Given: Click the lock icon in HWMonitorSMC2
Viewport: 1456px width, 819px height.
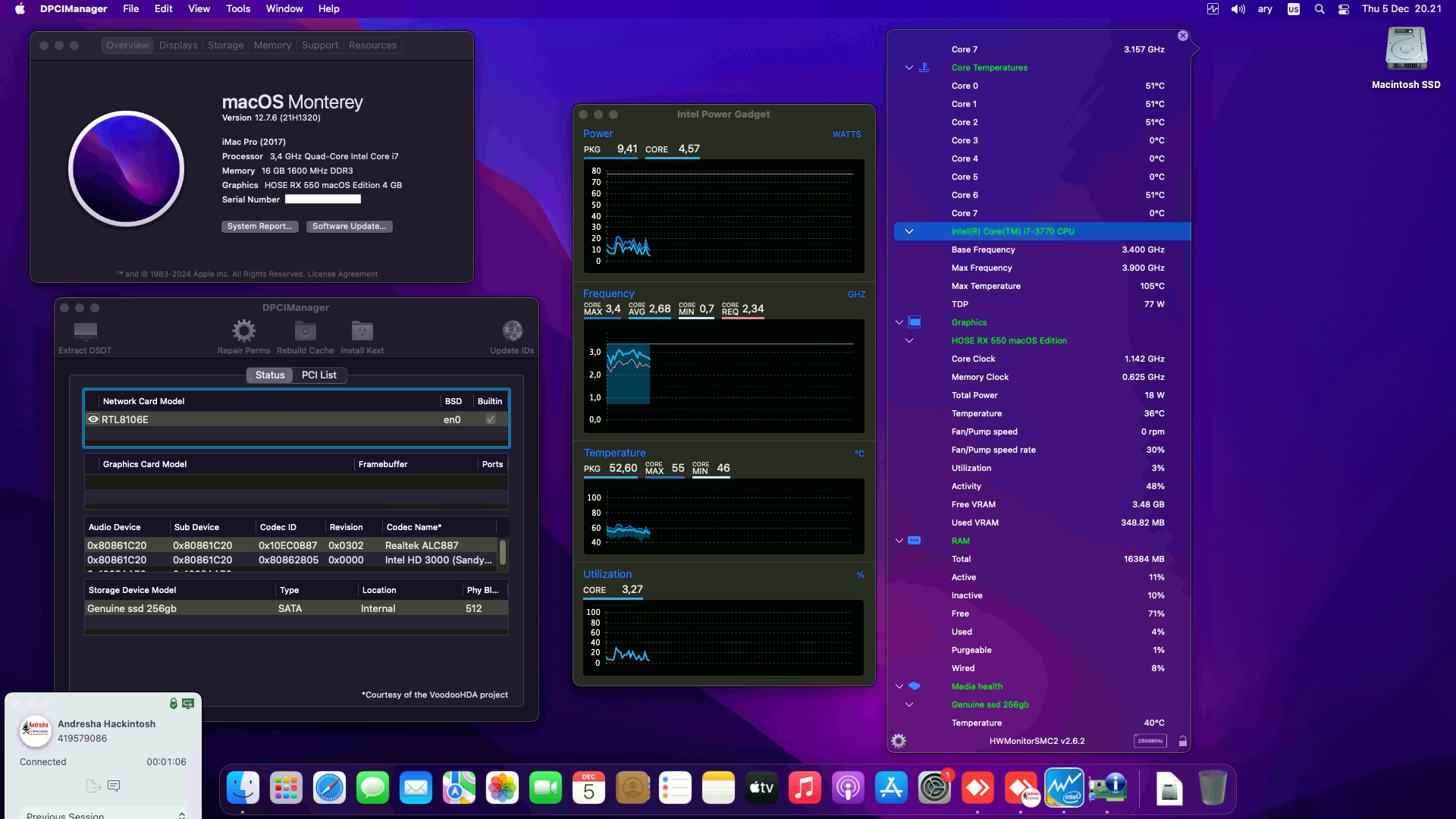Looking at the screenshot, I should click(1182, 741).
